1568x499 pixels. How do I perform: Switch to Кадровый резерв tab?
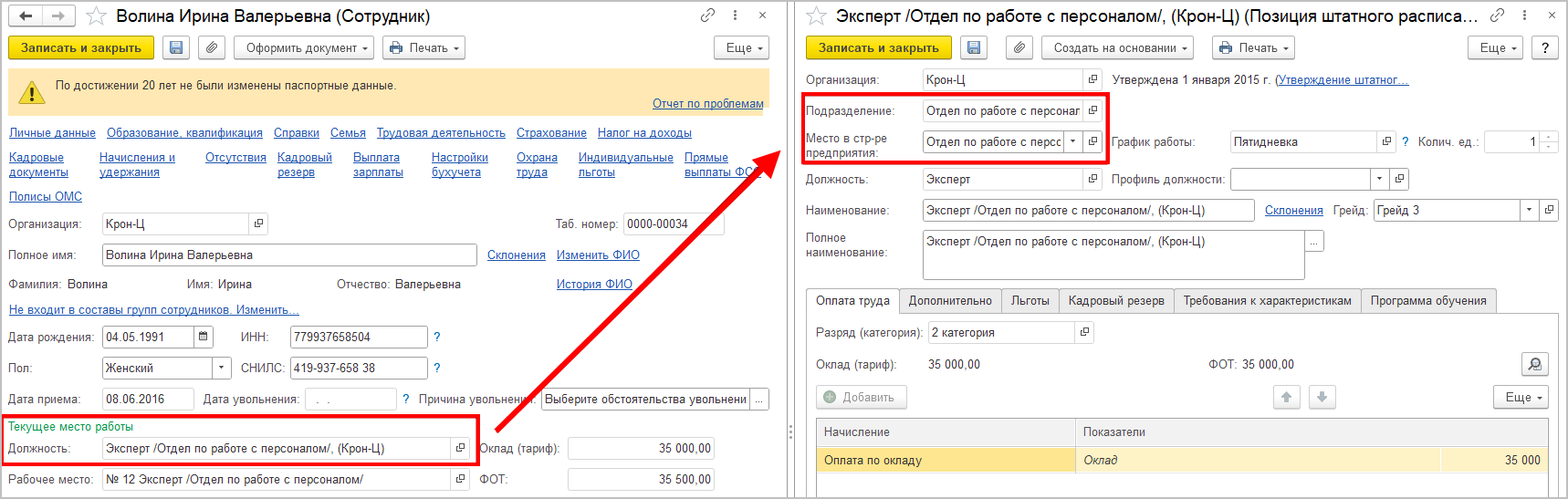coord(1116,300)
